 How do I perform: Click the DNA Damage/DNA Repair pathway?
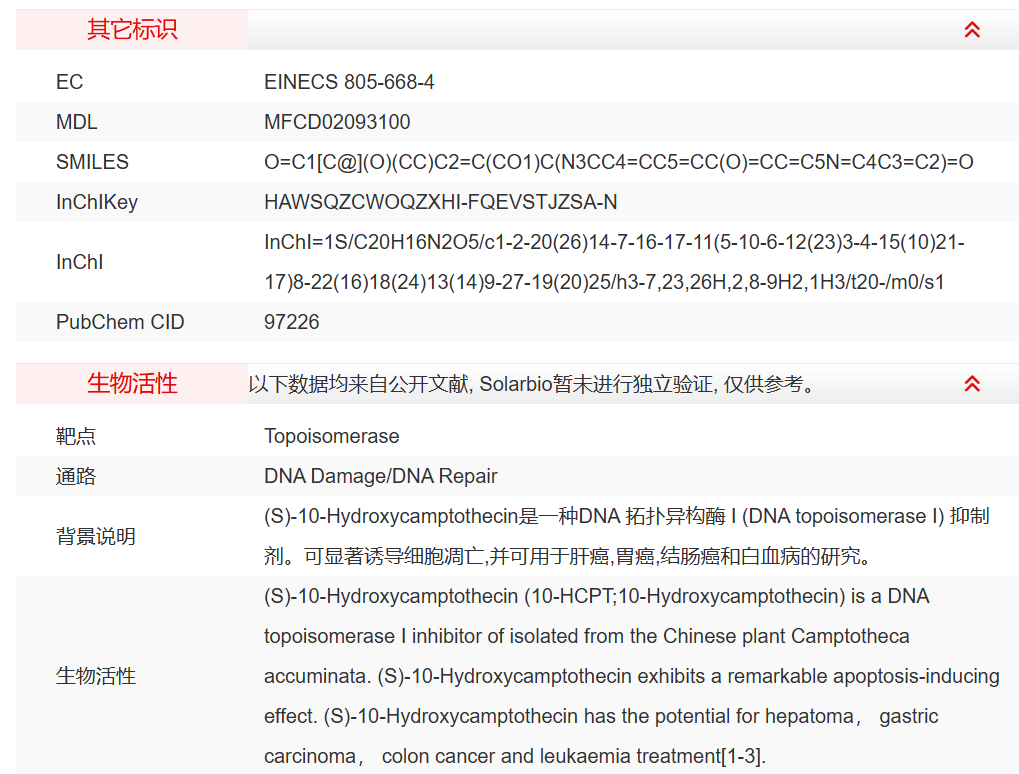tap(380, 476)
